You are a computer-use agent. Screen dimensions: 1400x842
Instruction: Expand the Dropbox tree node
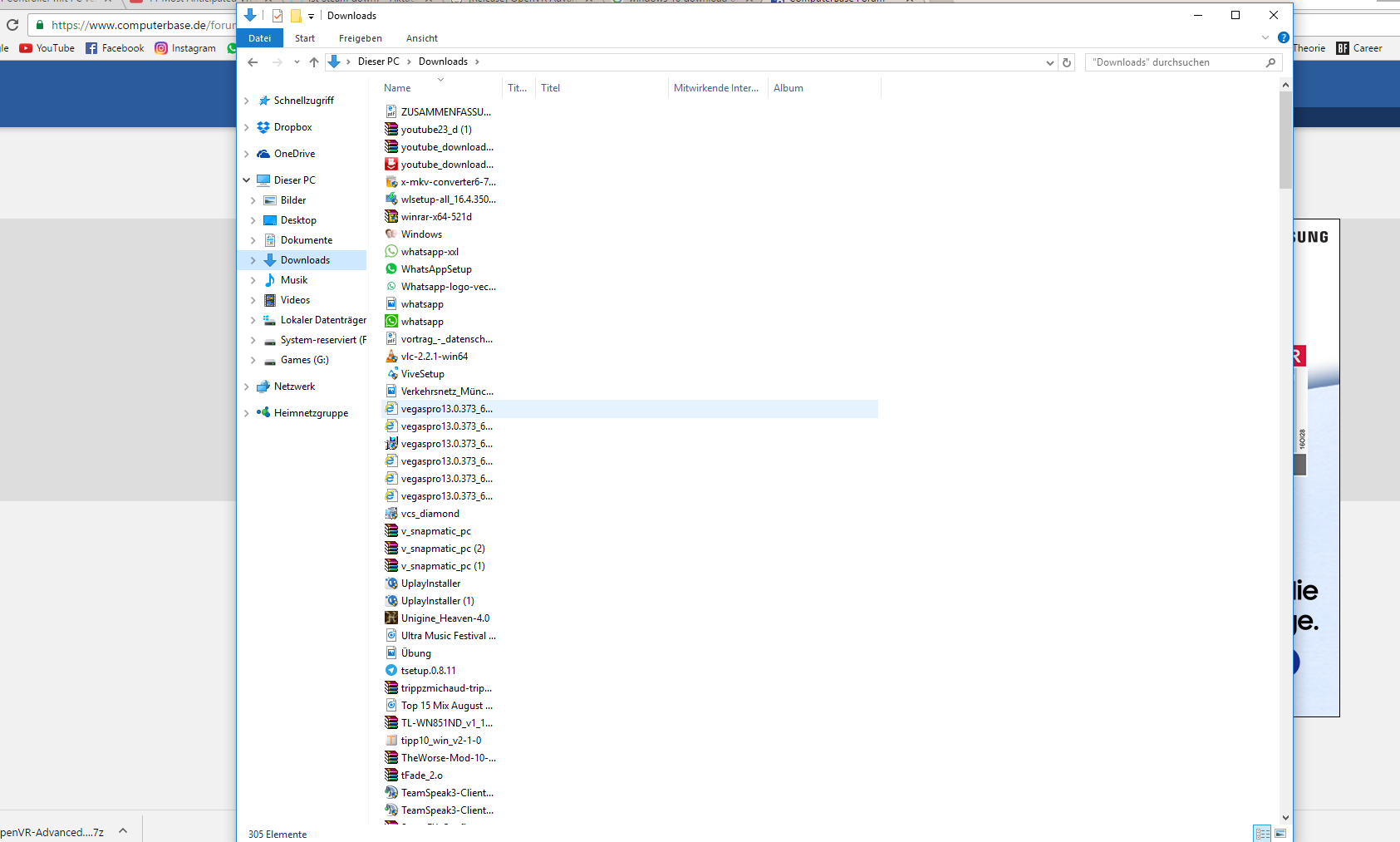[x=247, y=127]
